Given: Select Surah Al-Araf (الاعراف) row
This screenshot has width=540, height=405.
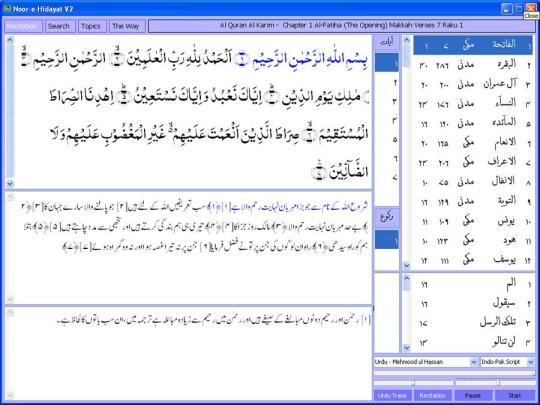Looking at the screenshot, I should click(473, 163).
